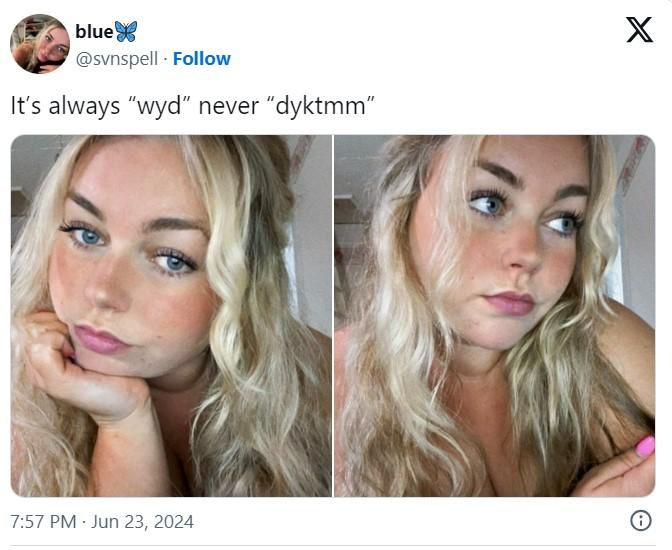The height and width of the screenshot is (550, 672).
Task: Click the tweet's opening word "It's"
Action: pyautogui.click(x=26, y=105)
